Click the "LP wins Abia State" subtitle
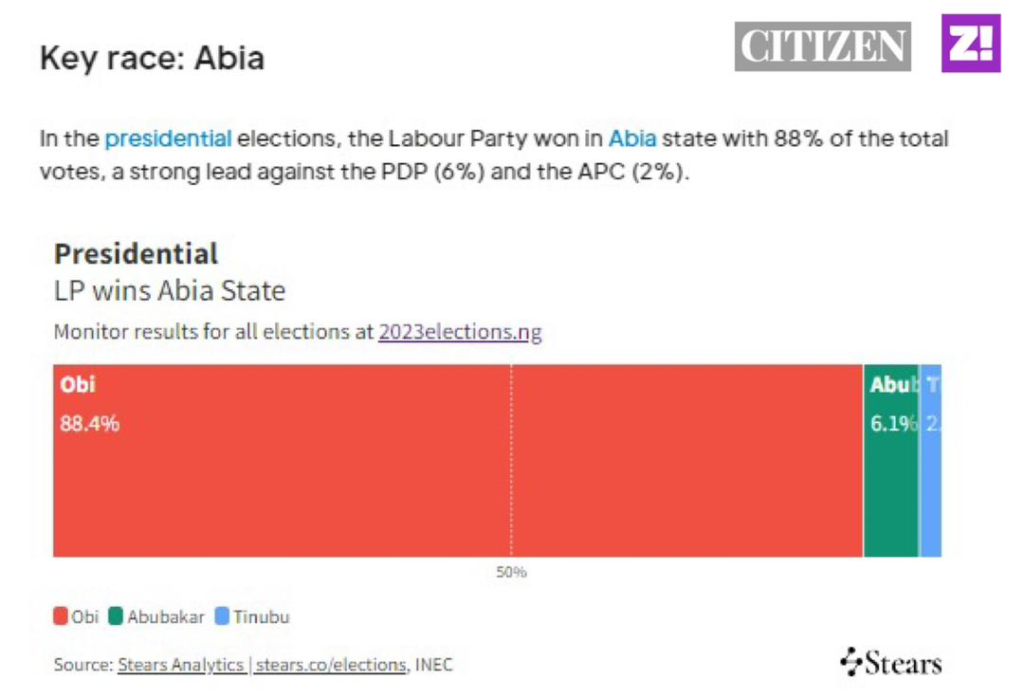This screenshot has height=698, width=1024. pyautogui.click(x=169, y=291)
